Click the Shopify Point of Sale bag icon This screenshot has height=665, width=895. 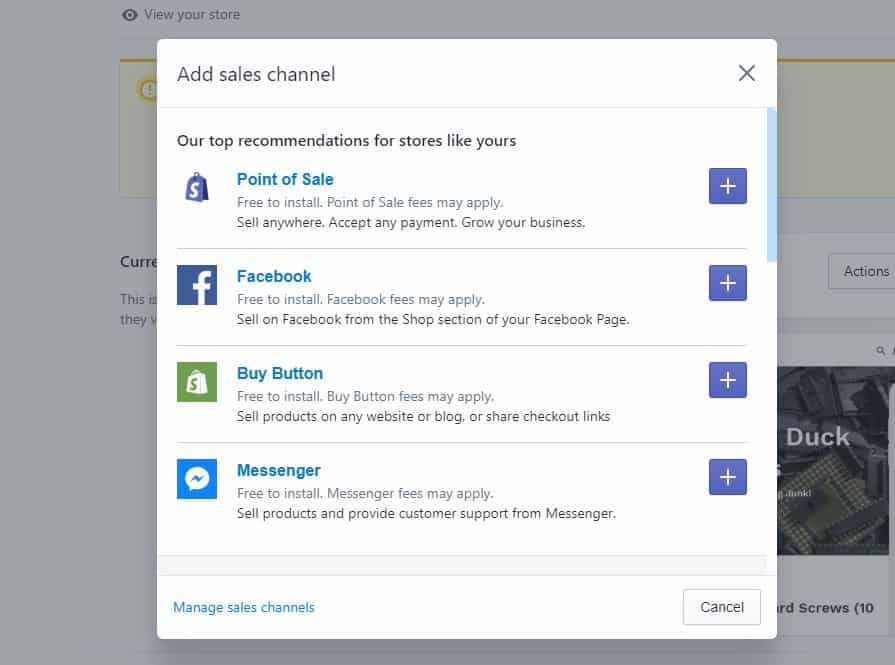click(197, 187)
